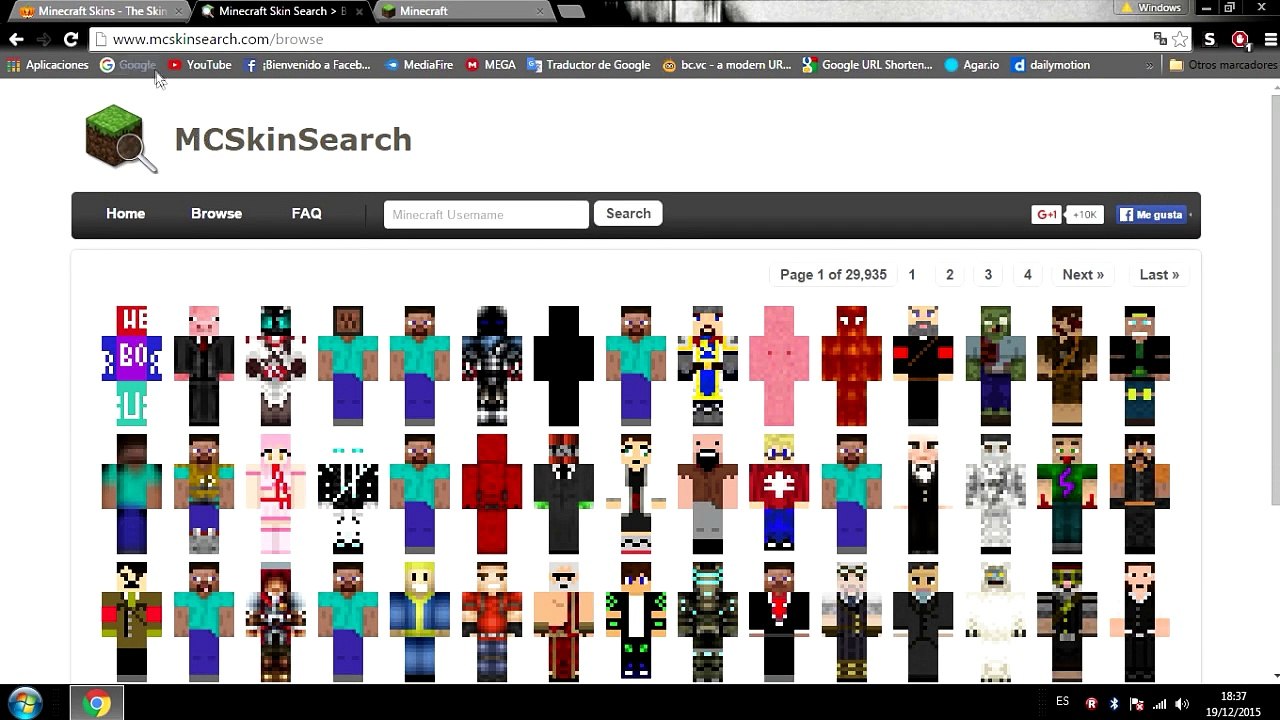Open the Traductor de Google bookmark
Image resolution: width=1280 pixels, height=720 pixels.
point(589,65)
